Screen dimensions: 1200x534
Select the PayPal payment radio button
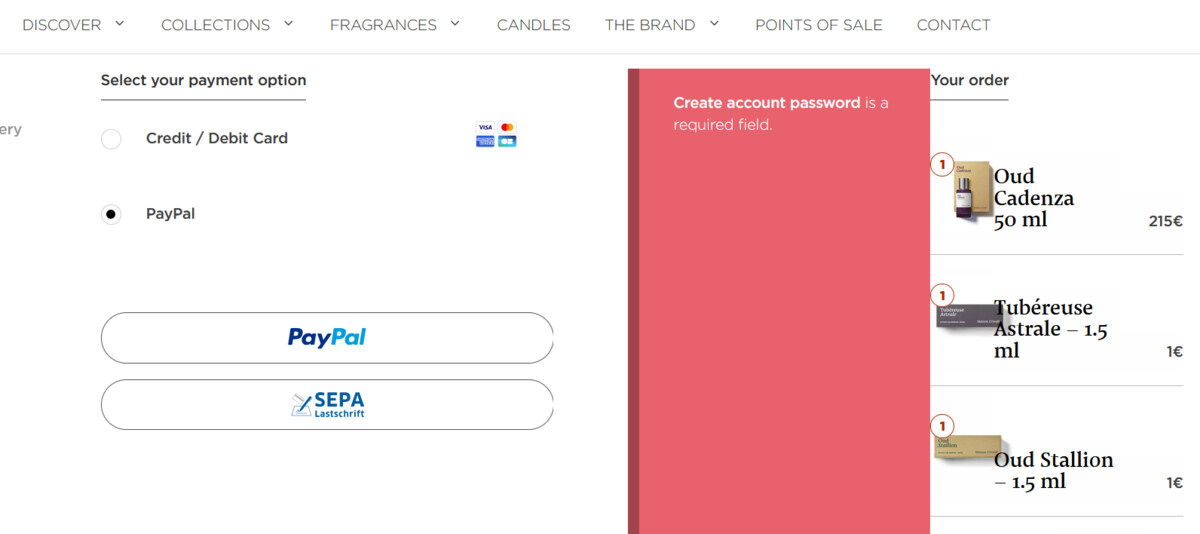(111, 214)
